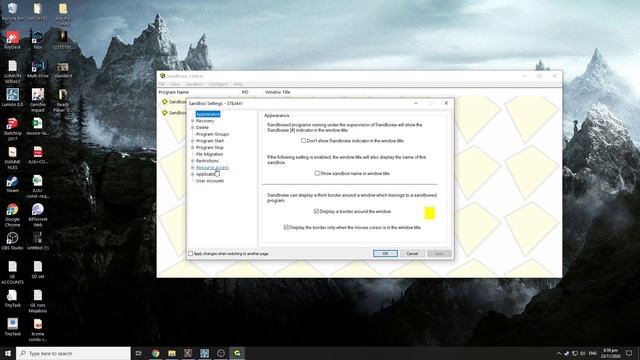Open the SketchUp 2017 desktop shortcut
This screenshot has height=360, width=640.
[x=12, y=129]
